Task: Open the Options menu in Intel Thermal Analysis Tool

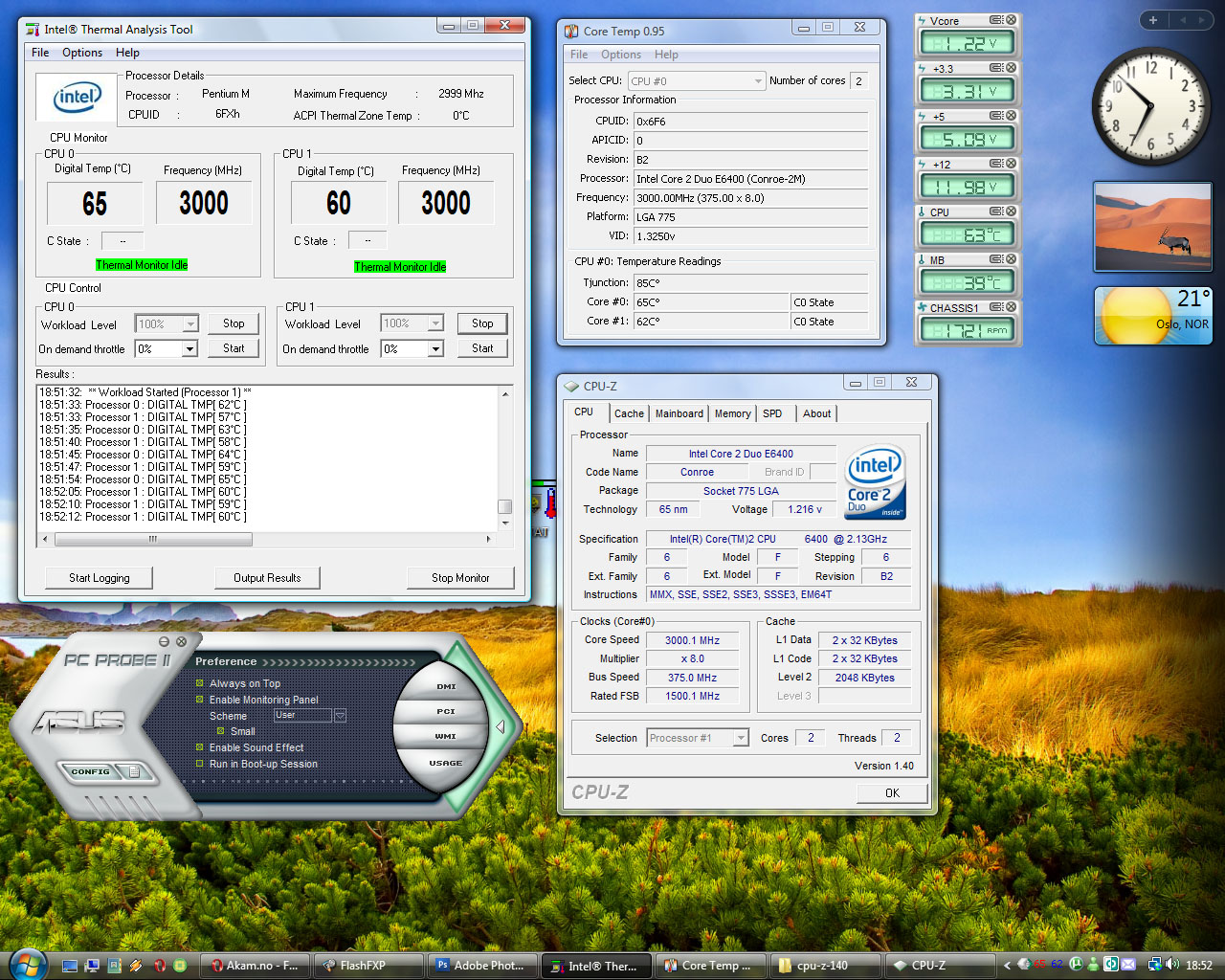Action: (x=82, y=53)
